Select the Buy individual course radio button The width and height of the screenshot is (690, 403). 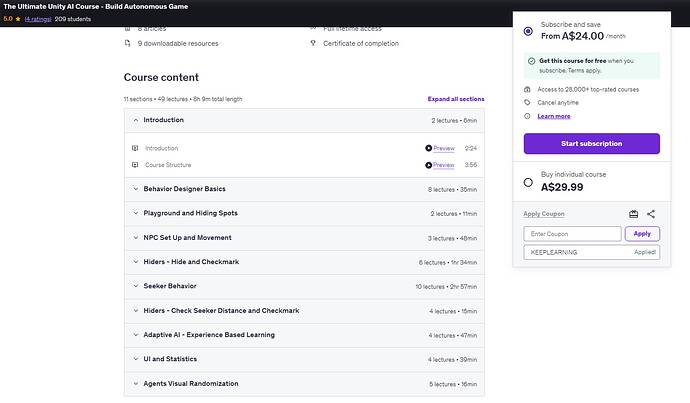coord(528,182)
